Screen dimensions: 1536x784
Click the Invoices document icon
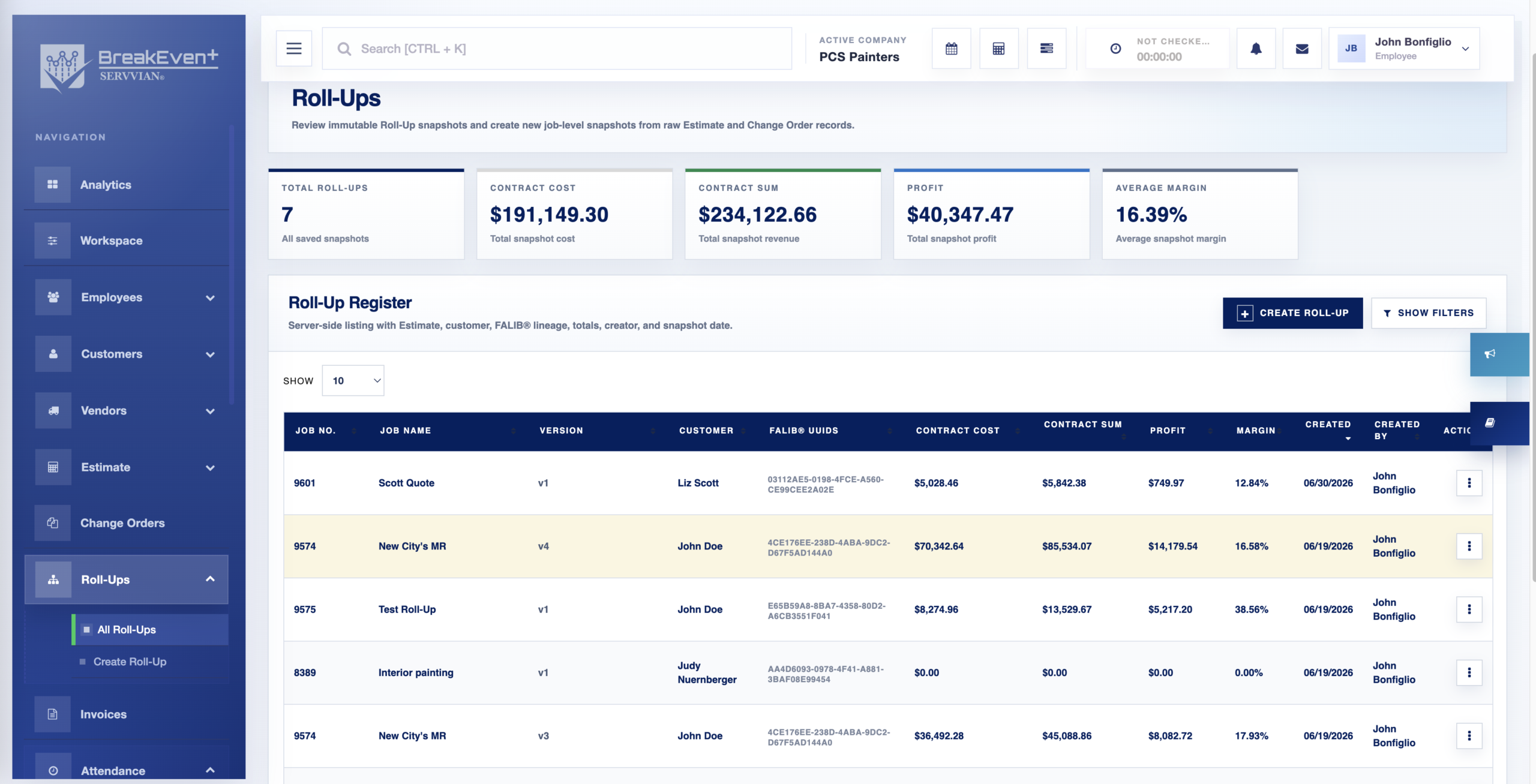(53, 714)
